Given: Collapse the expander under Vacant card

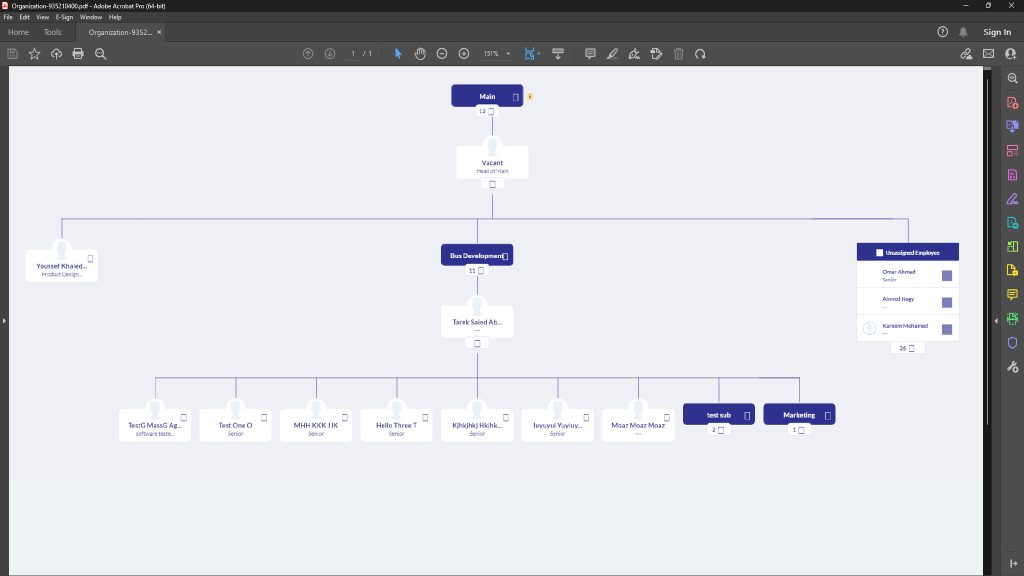Looking at the screenshot, I should (x=492, y=184).
